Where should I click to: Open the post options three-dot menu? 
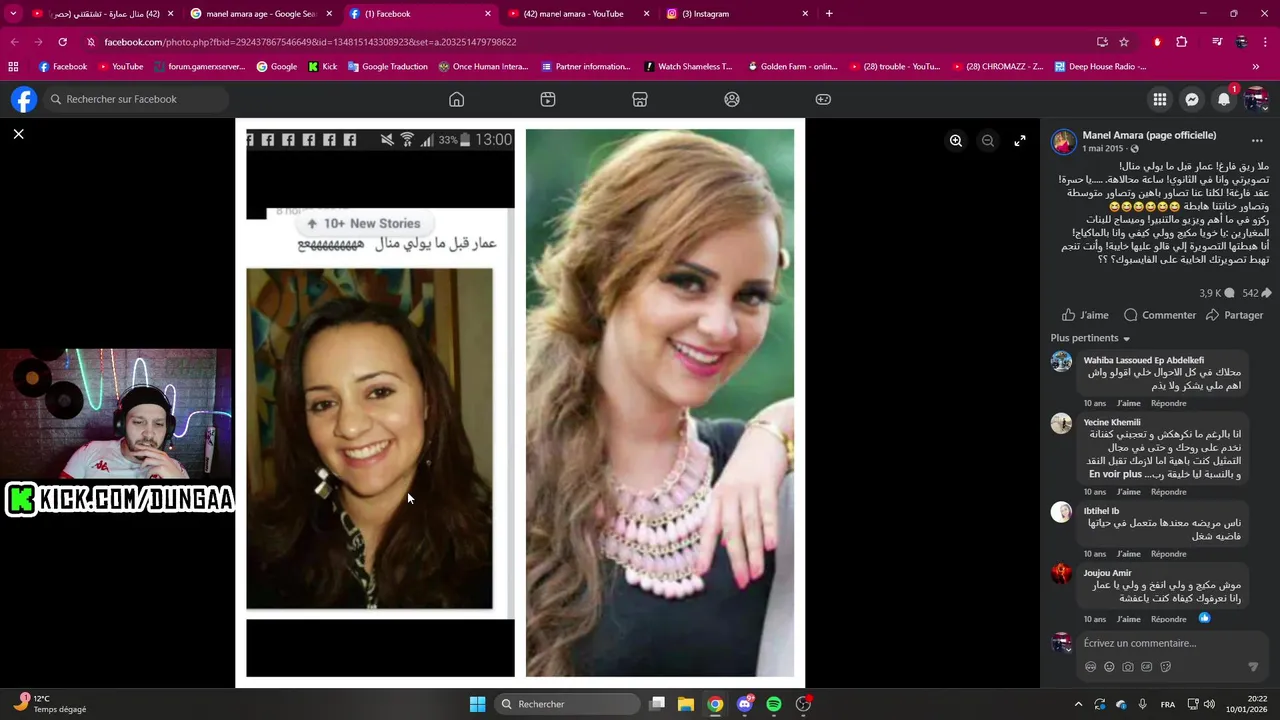click(x=1257, y=141)
